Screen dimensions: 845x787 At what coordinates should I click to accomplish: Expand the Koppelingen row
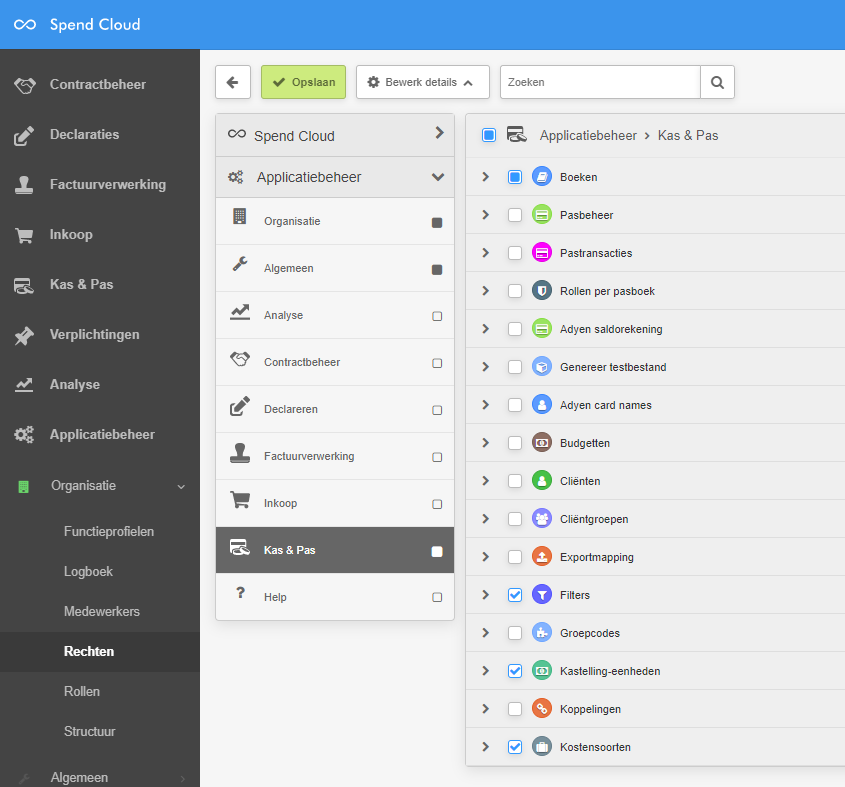tap(486, 709)
